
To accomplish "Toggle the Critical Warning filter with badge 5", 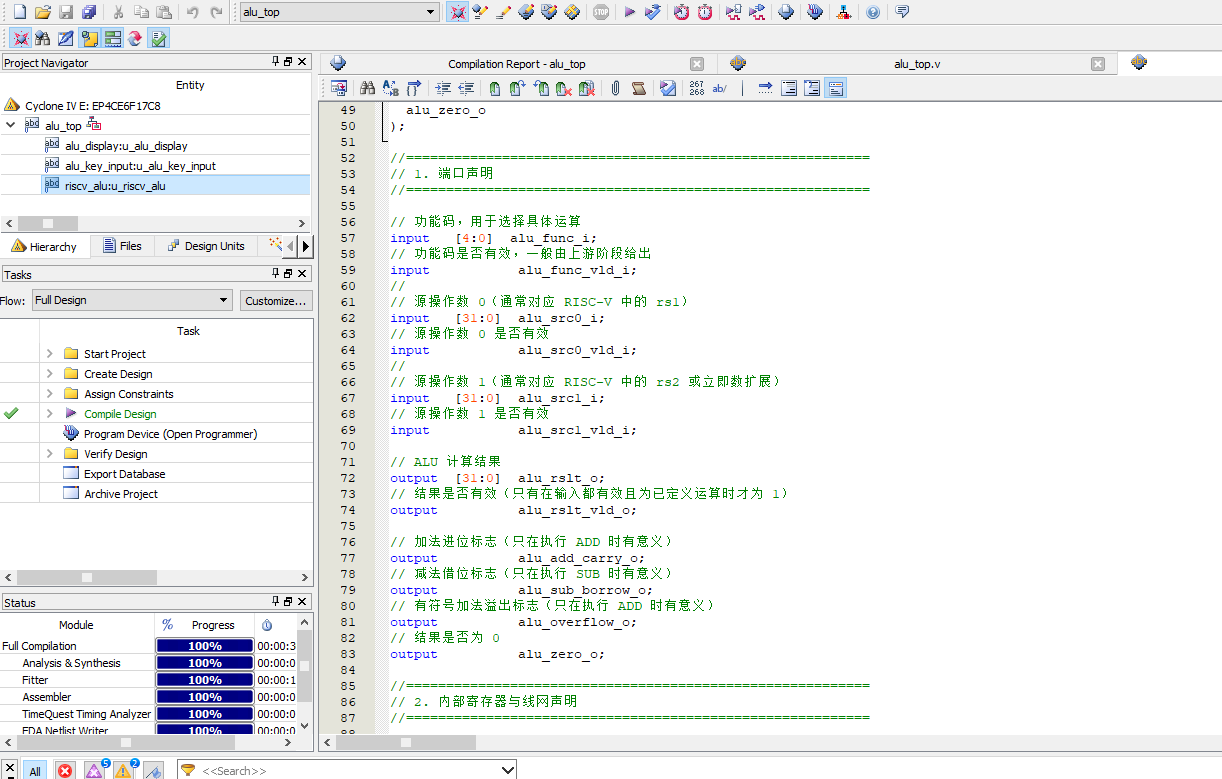I will point(95,770).
